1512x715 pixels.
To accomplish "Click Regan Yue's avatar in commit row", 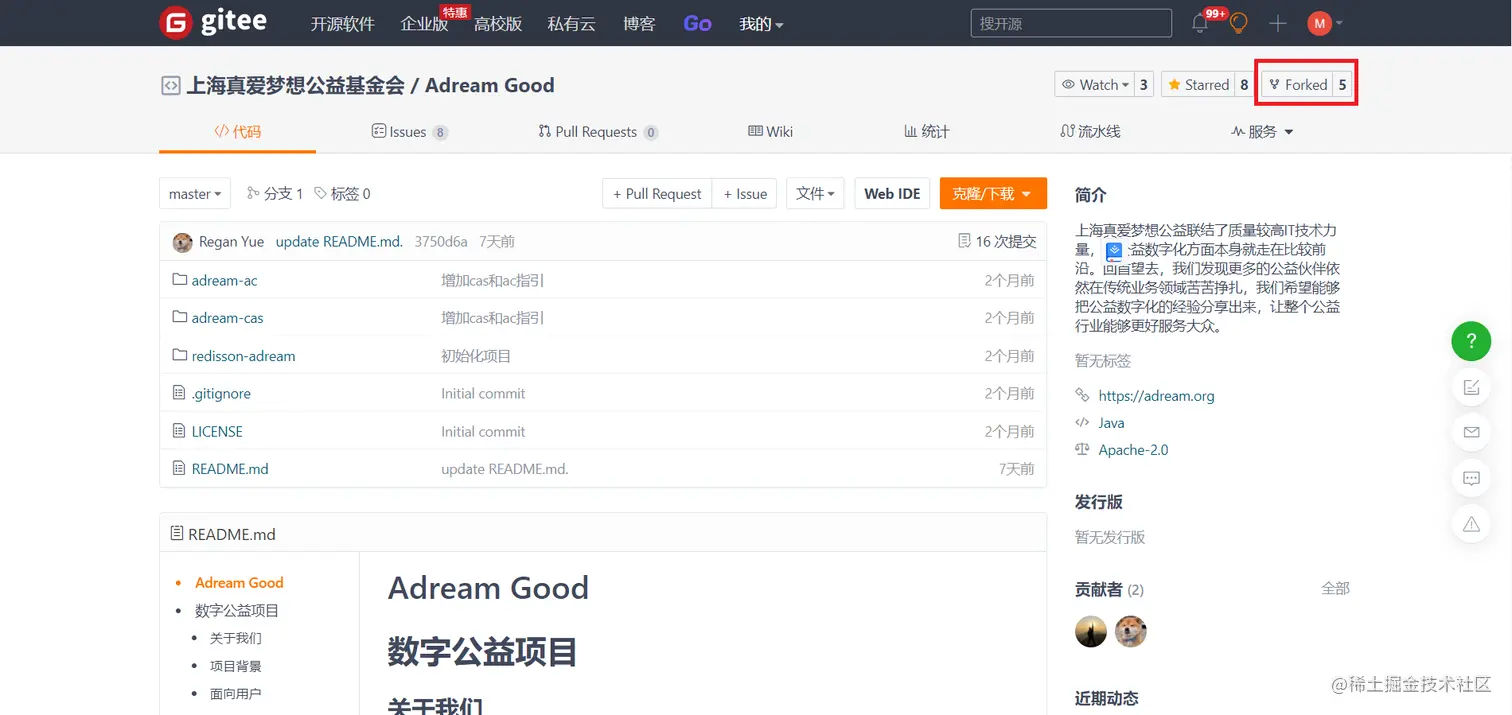I will point(182,242).
